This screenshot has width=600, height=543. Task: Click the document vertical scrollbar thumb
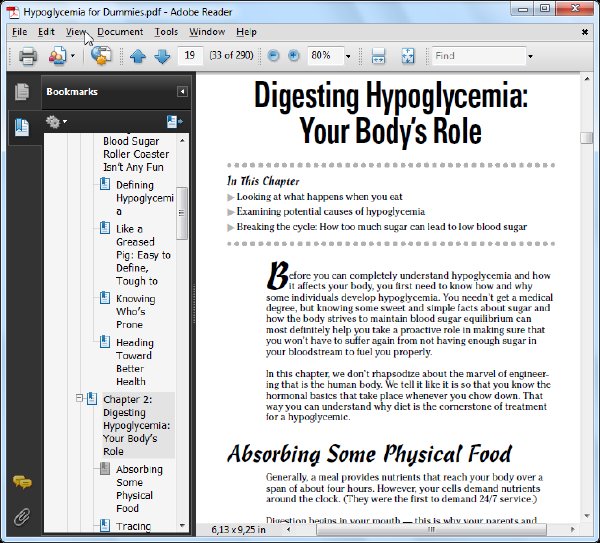(x=587, y=138)
